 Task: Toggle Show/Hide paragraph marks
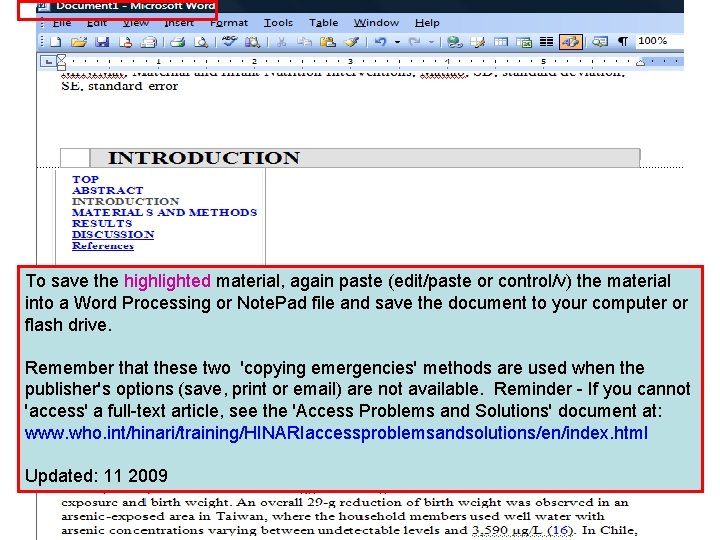[623, 42]
